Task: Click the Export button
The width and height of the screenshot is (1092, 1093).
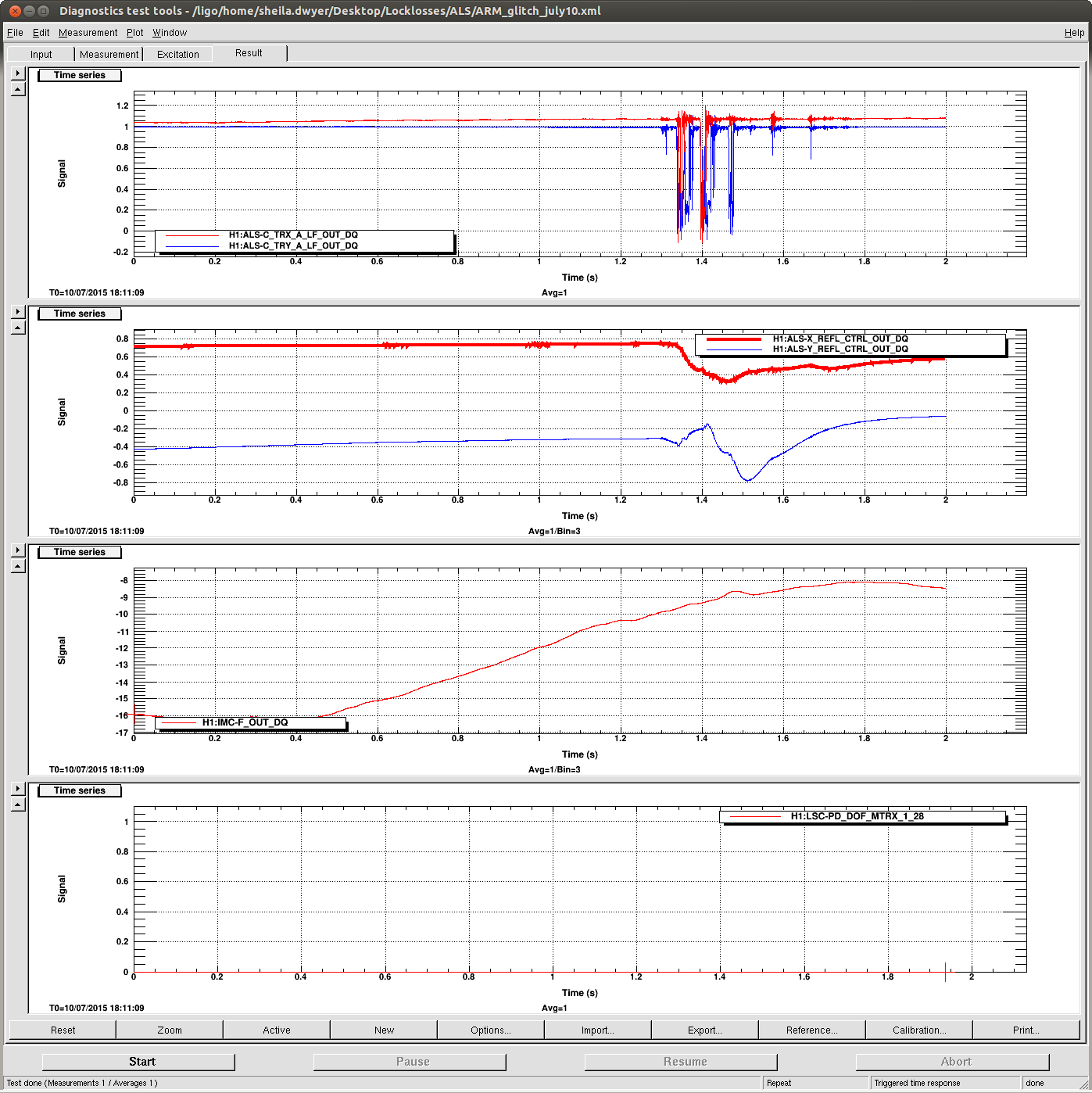Action: click(705, 1030)
